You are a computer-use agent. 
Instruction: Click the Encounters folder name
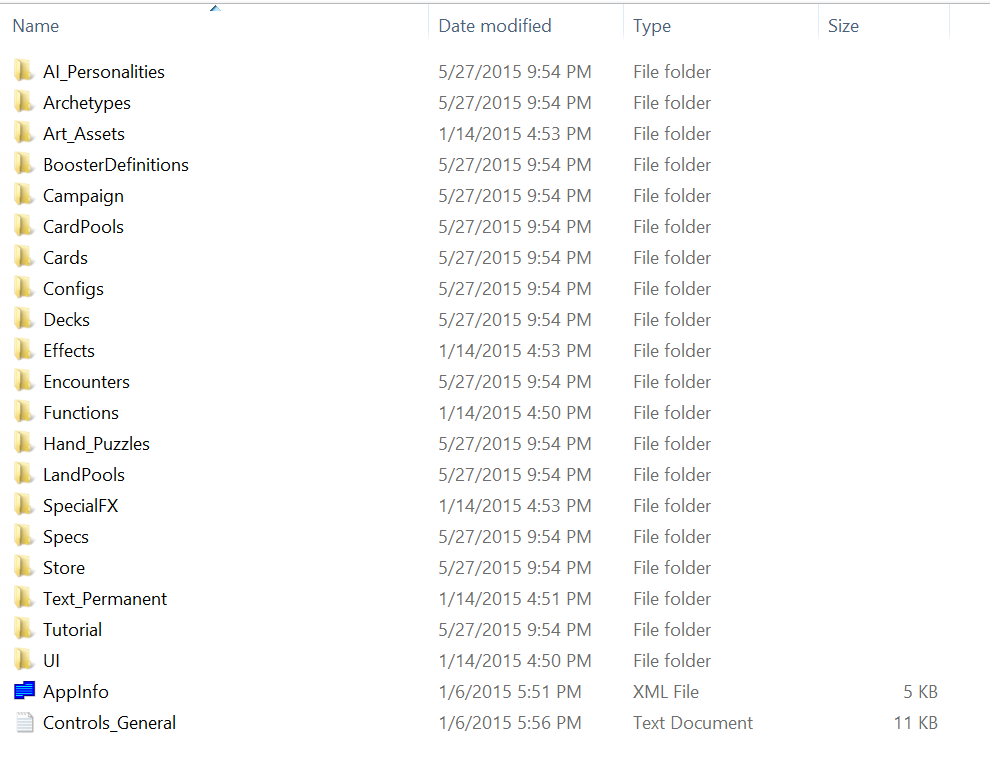pyautogui.click(x=86, y=382)
